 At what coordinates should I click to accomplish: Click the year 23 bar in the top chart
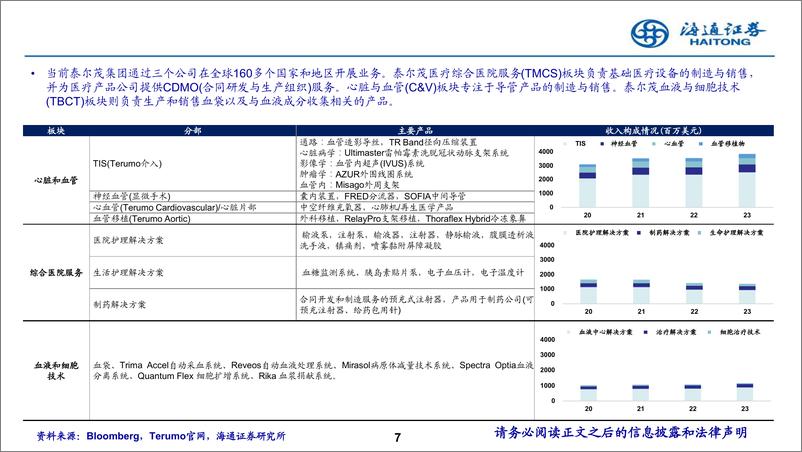pos(747,180)
